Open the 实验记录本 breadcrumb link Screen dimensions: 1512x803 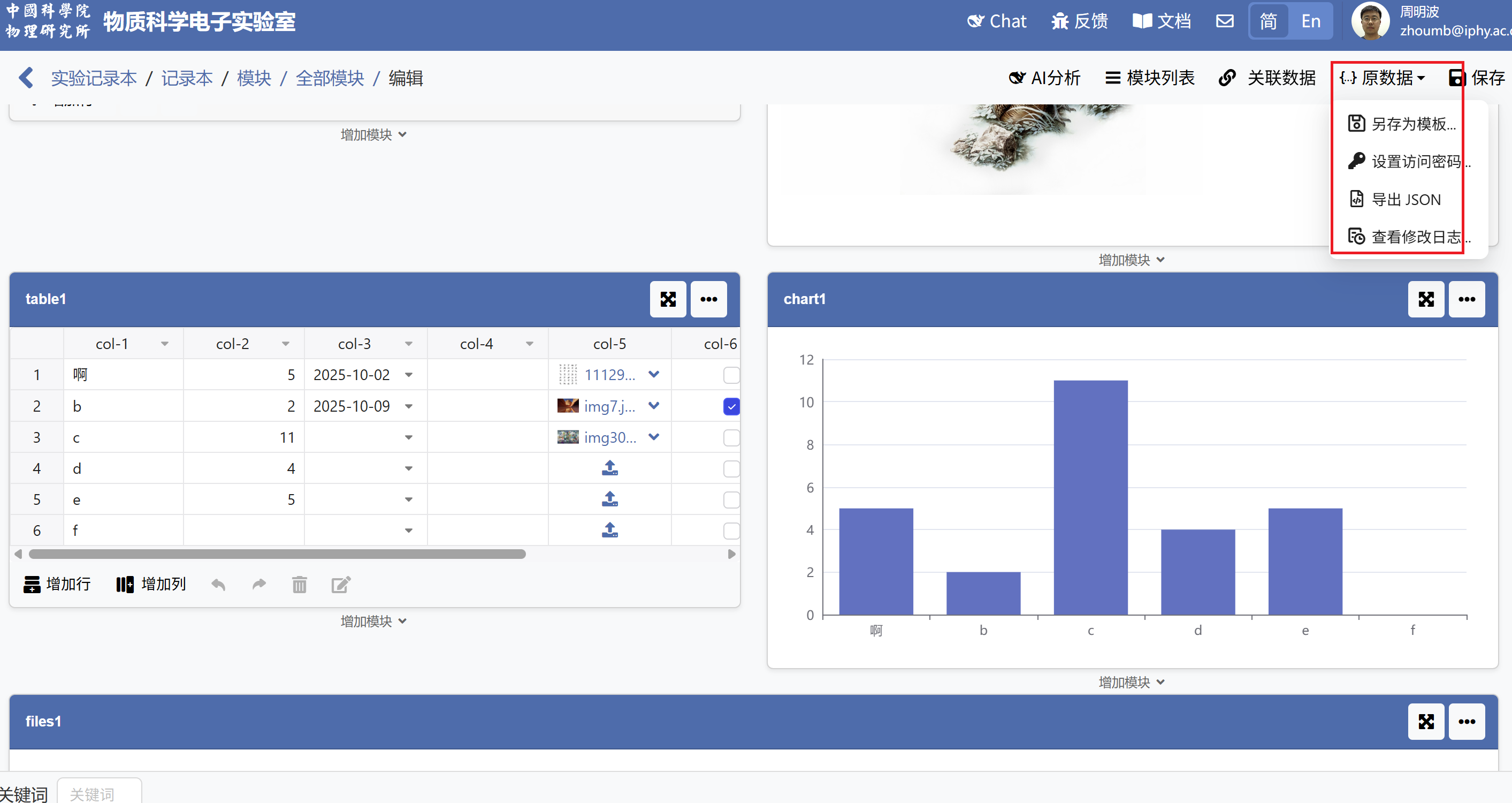[93, 78]
